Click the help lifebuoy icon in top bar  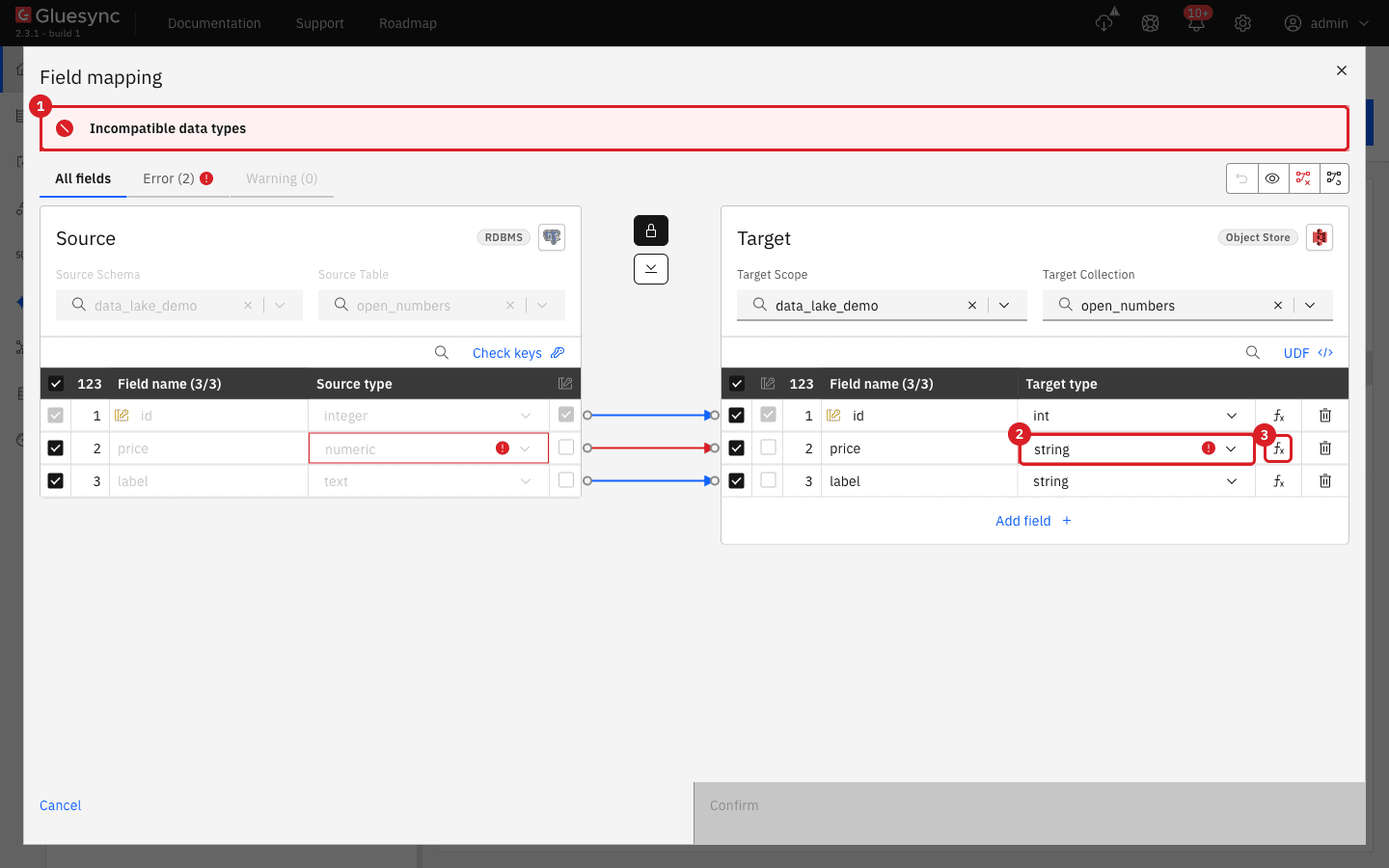1150,23
